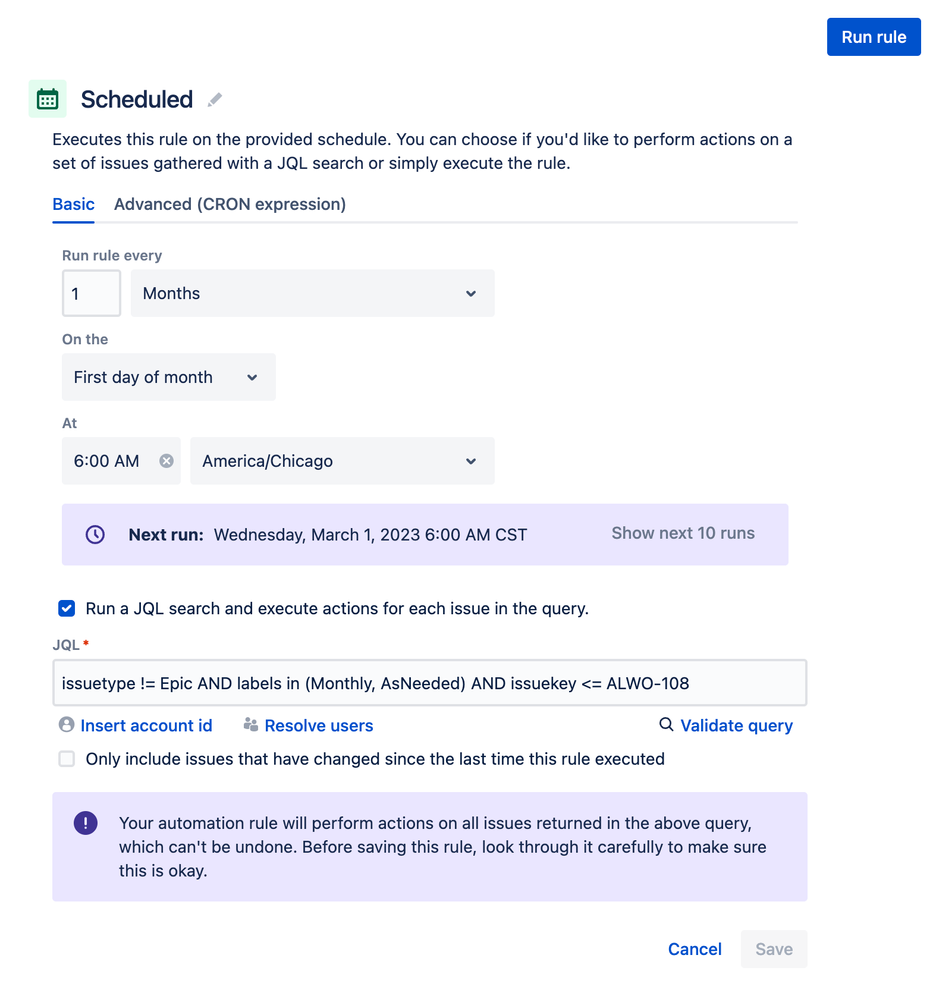Click the purple warning exclamation icon
Viewport: 936px width, 999px height.
click(86, 823)
